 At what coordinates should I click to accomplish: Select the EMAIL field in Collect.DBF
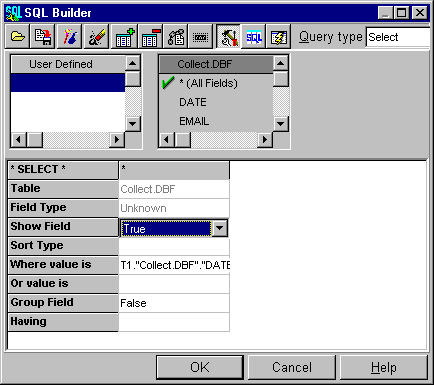click(194, 121)
